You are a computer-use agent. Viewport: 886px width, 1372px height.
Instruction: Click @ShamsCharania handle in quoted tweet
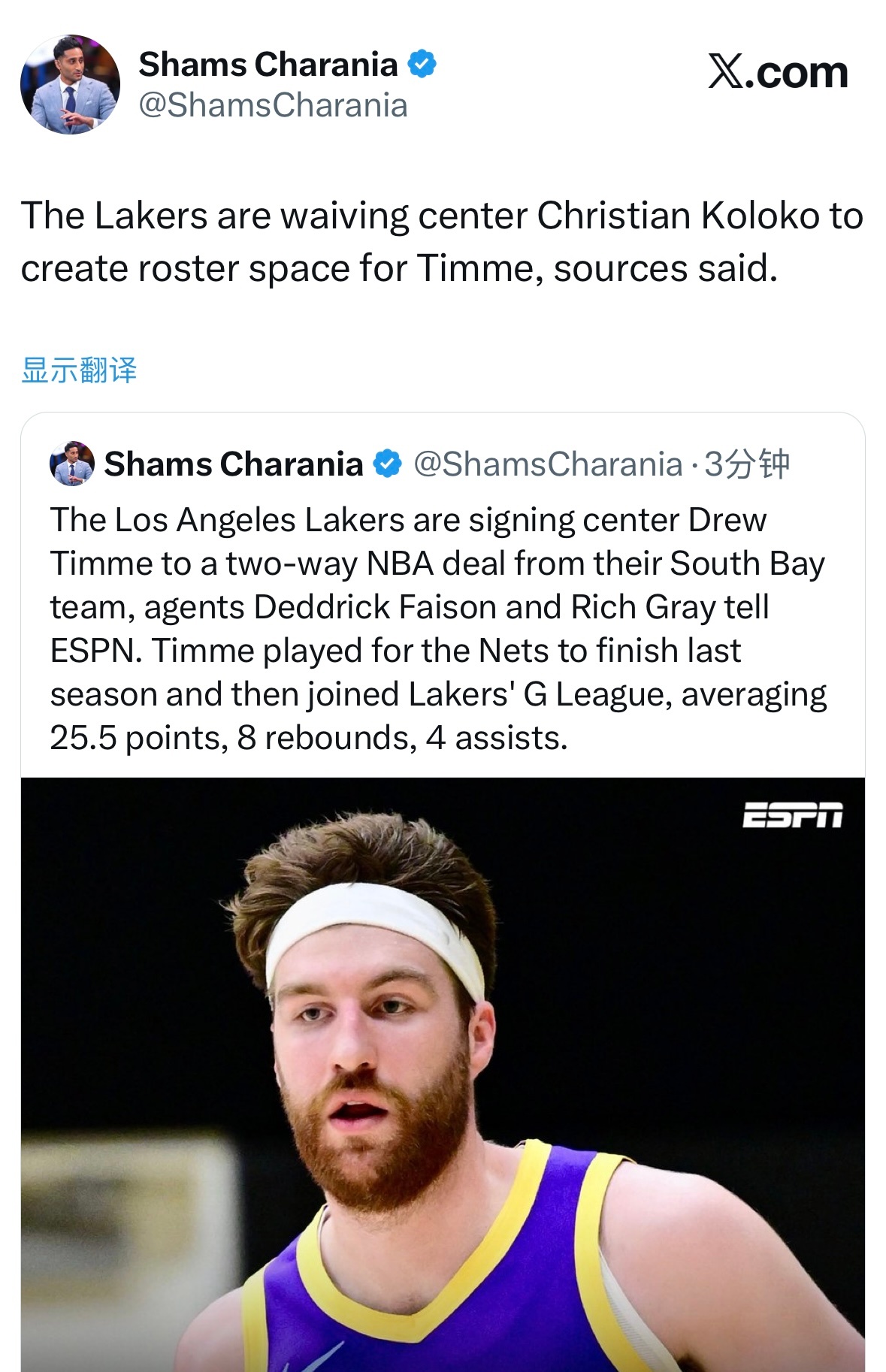click(548, 464)
